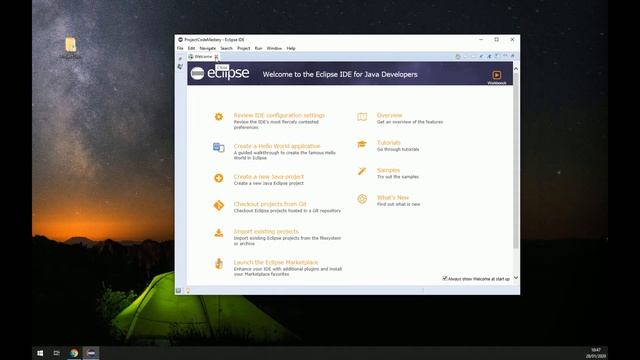Click the Eclipse logo in the banner
The image size is (640, 360).
click(220, 73)
